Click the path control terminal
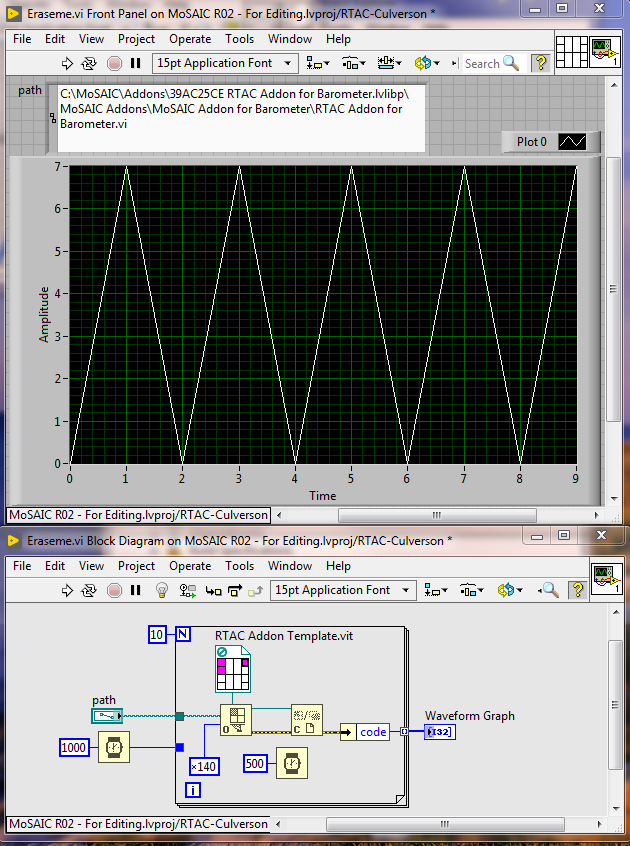The width and height of the screenshot is (630, 846). tap(107, 717)
